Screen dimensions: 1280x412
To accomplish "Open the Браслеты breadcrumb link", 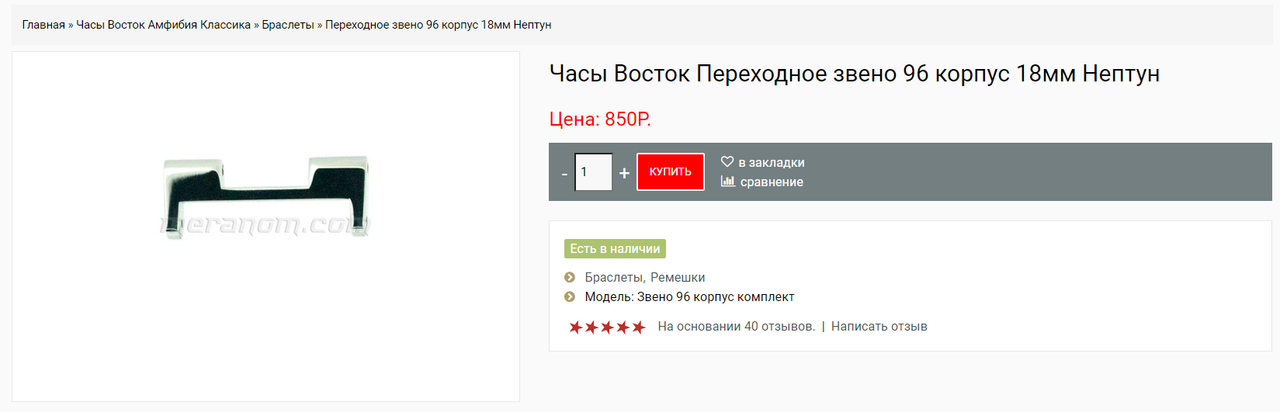I will [288, 23].
